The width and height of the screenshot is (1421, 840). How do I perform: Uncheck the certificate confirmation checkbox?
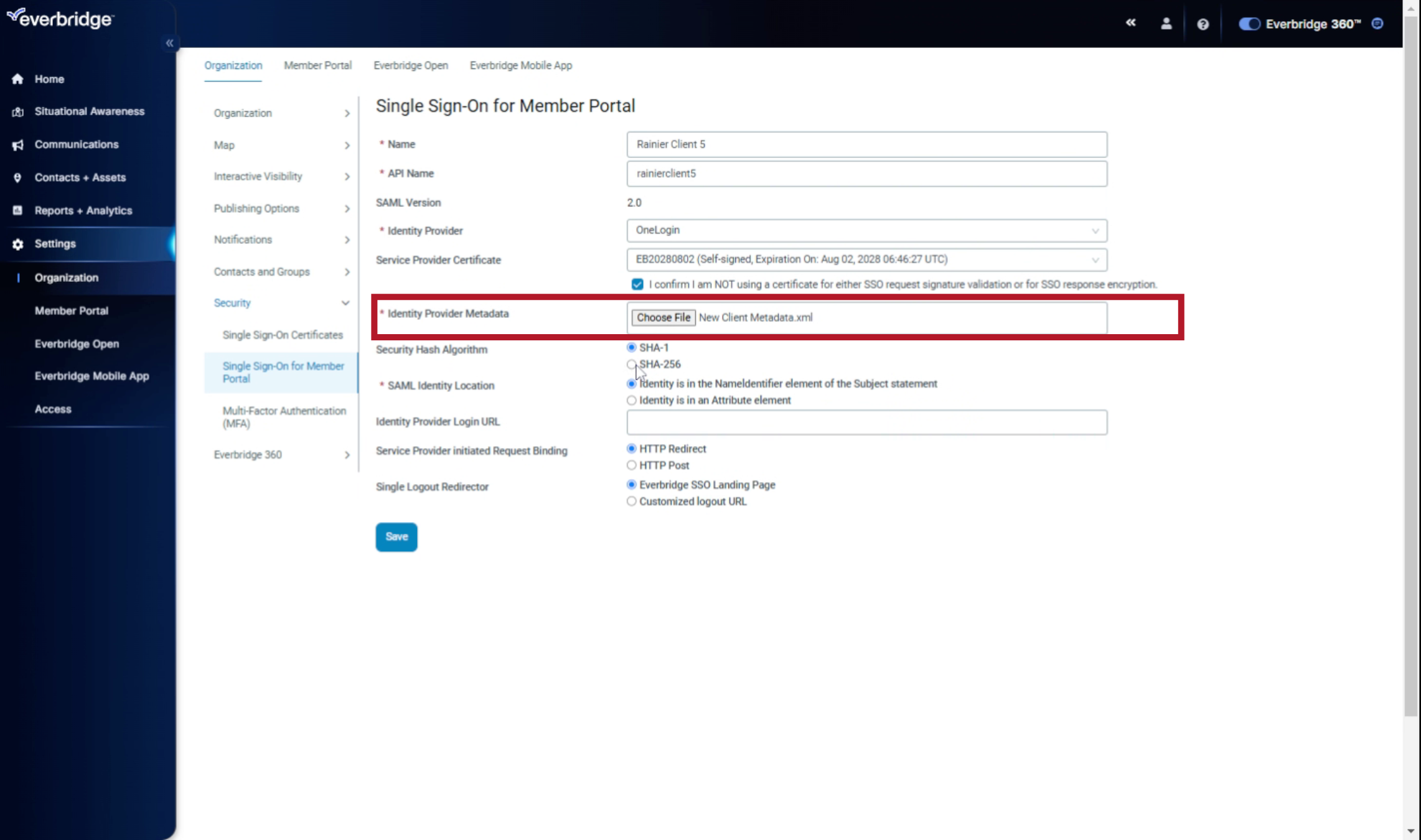click(637, 284)
